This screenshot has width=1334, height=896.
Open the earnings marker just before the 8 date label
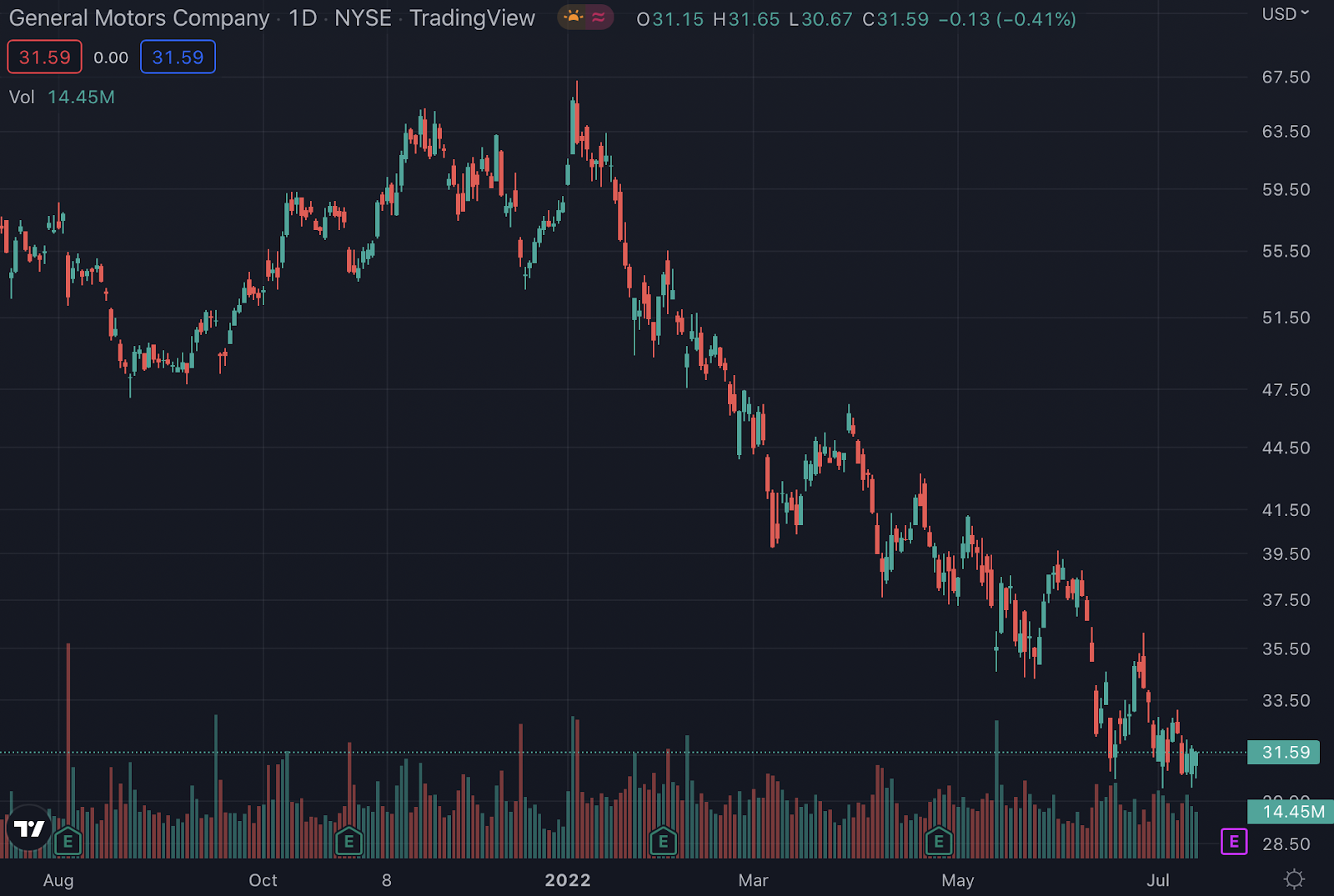tap(349, 842)
